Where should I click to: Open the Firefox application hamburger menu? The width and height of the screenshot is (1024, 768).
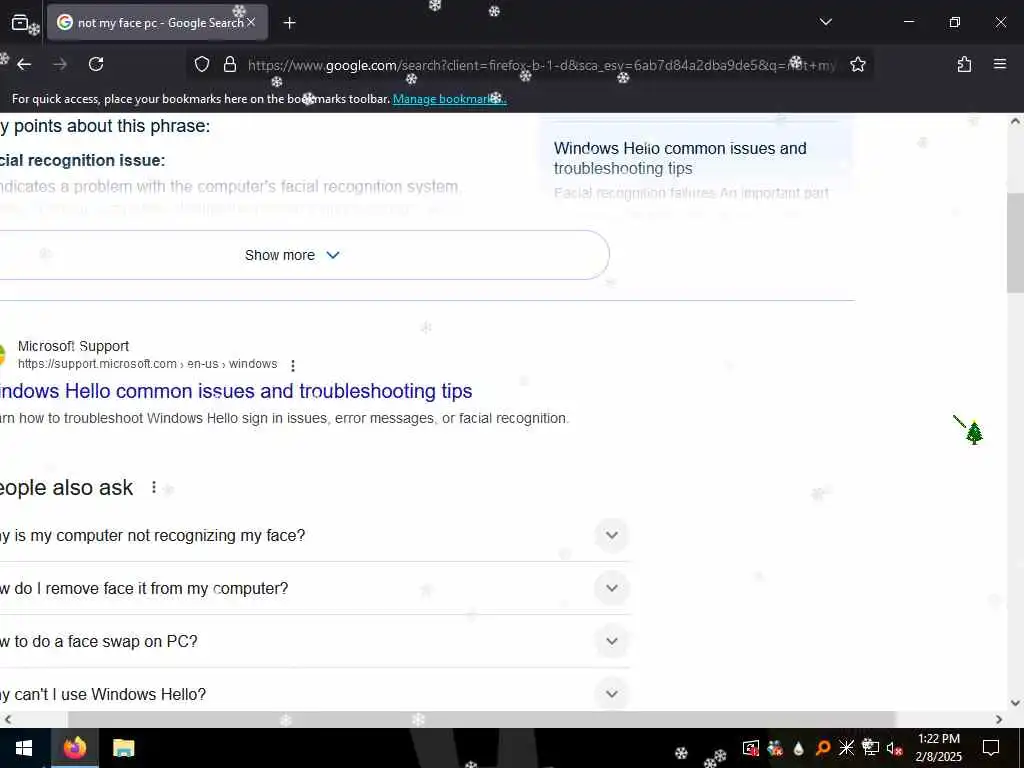click(x=999, y=64)
